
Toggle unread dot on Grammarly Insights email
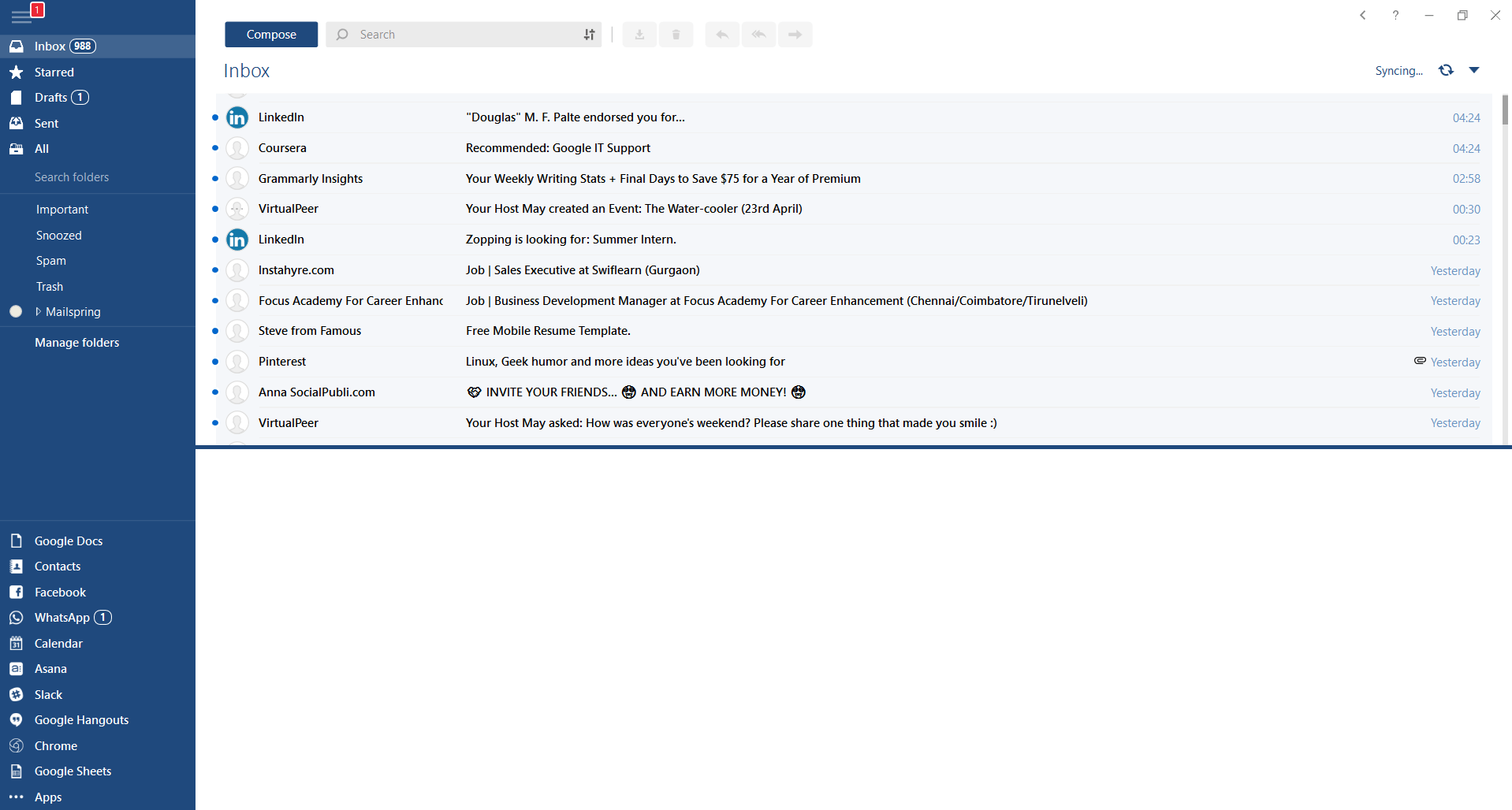tap(214, 179)
